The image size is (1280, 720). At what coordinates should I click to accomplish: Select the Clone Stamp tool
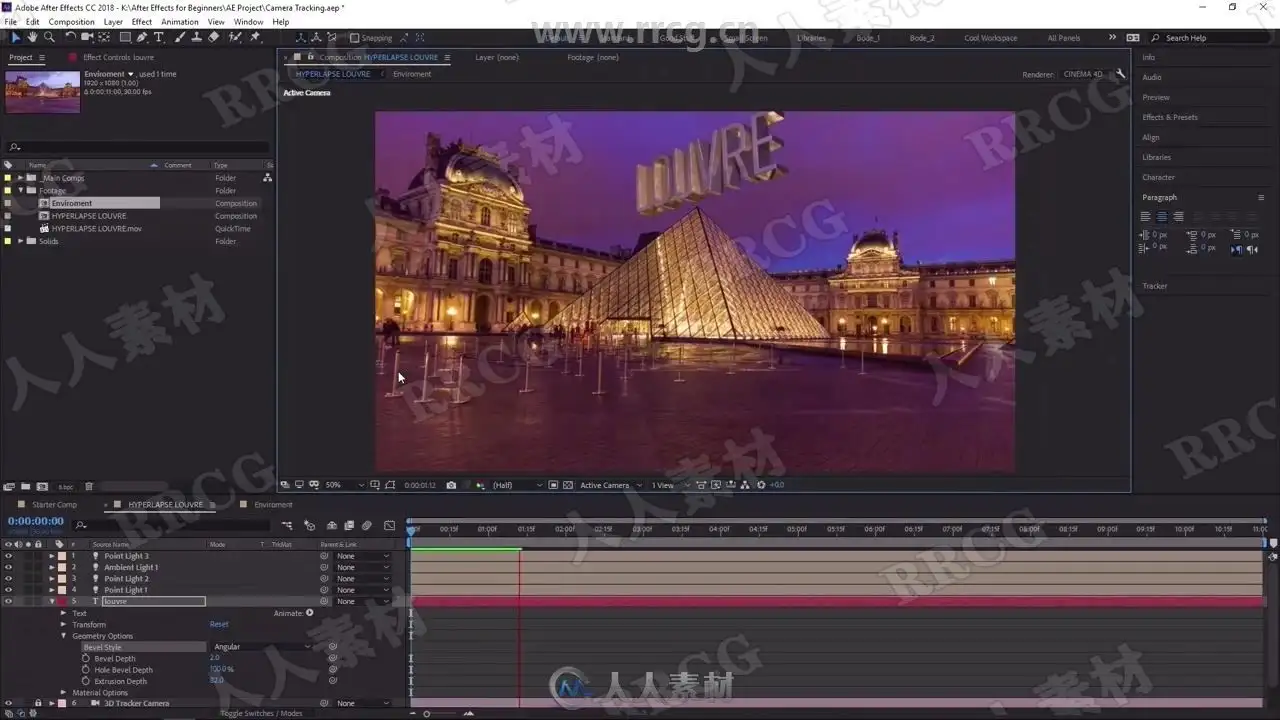197,37
